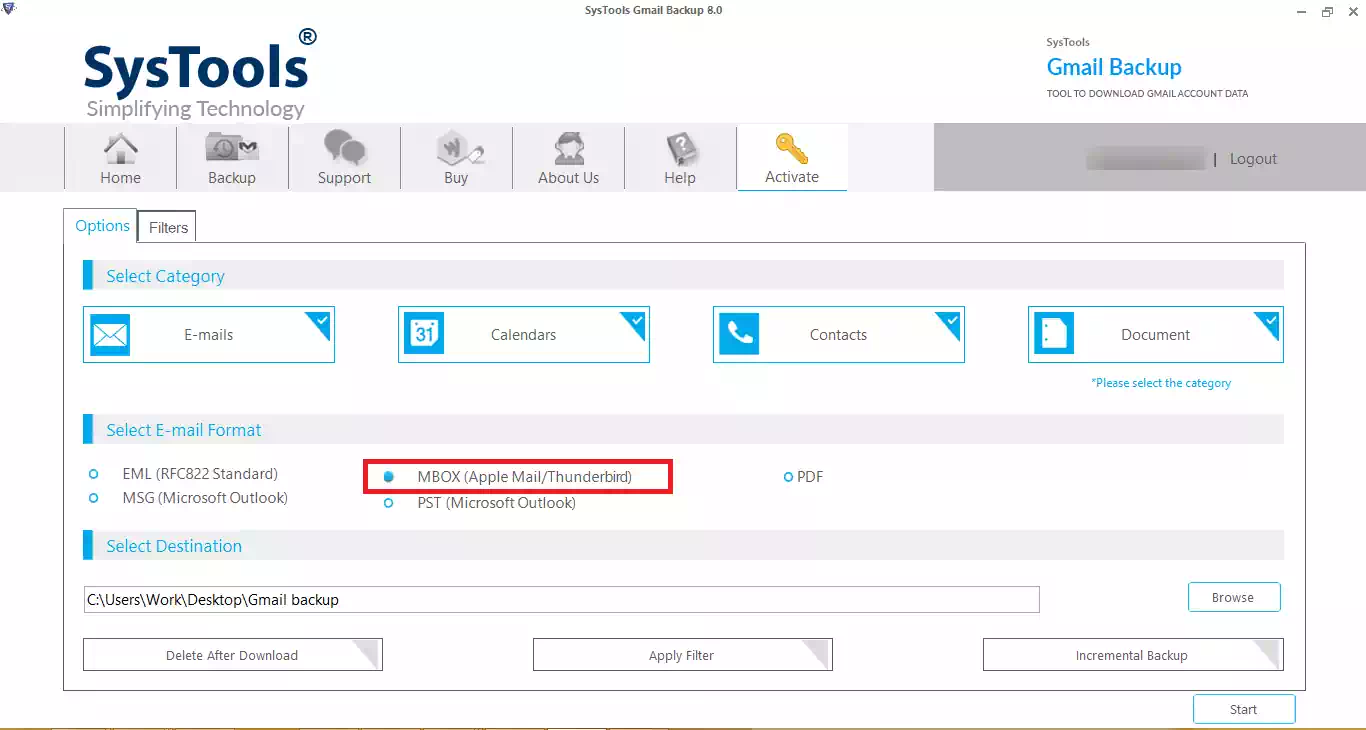
Task: Click the Select Destination heading
Action: (x=174, y=546)
